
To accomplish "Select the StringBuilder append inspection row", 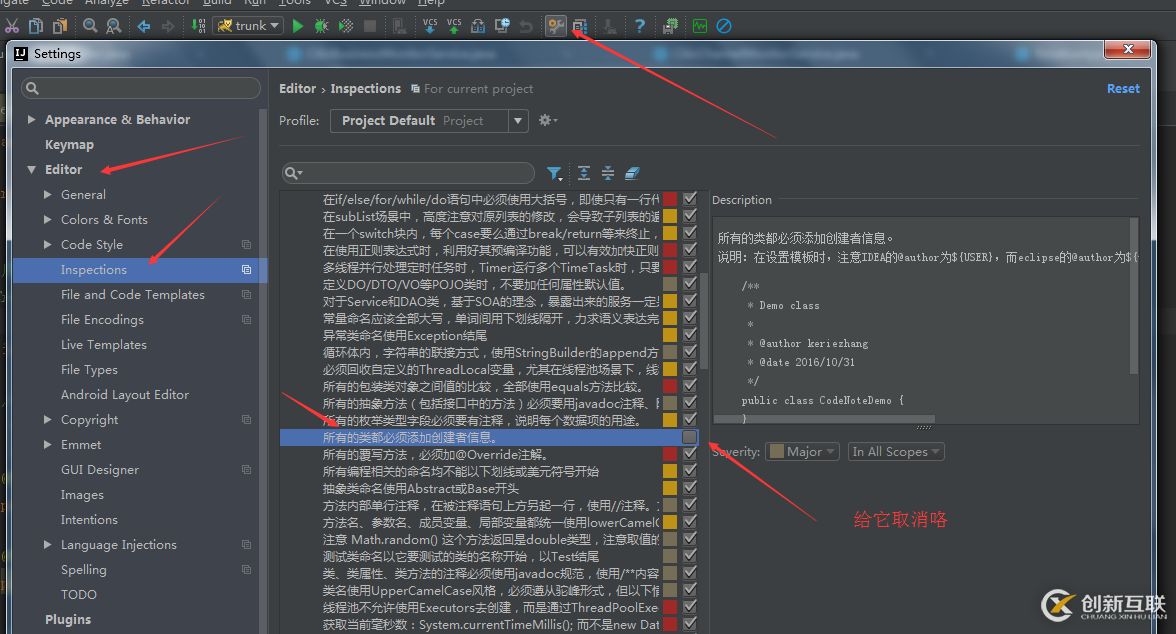I will 488,352.
